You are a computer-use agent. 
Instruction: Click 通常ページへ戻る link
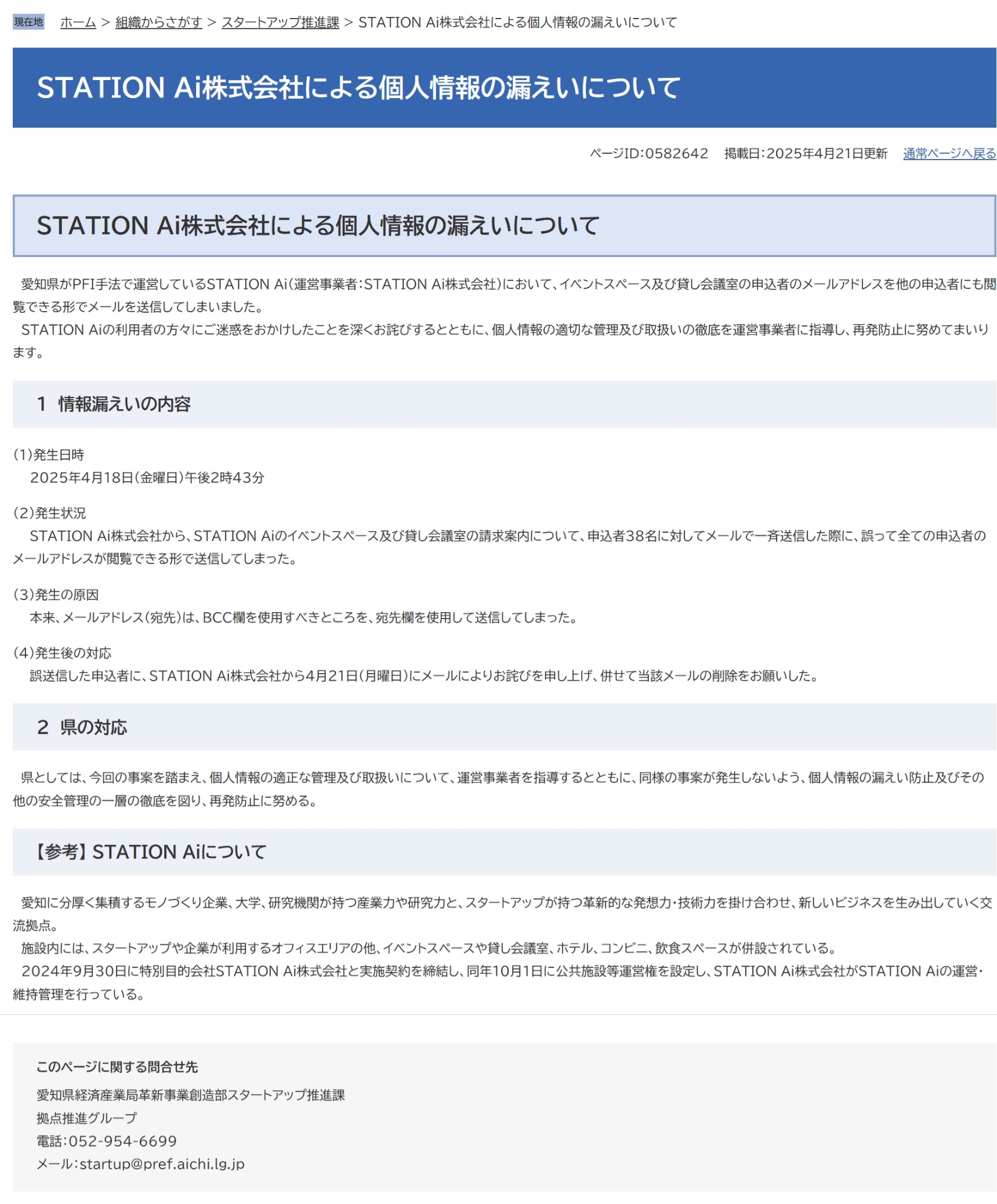[948, 153]
